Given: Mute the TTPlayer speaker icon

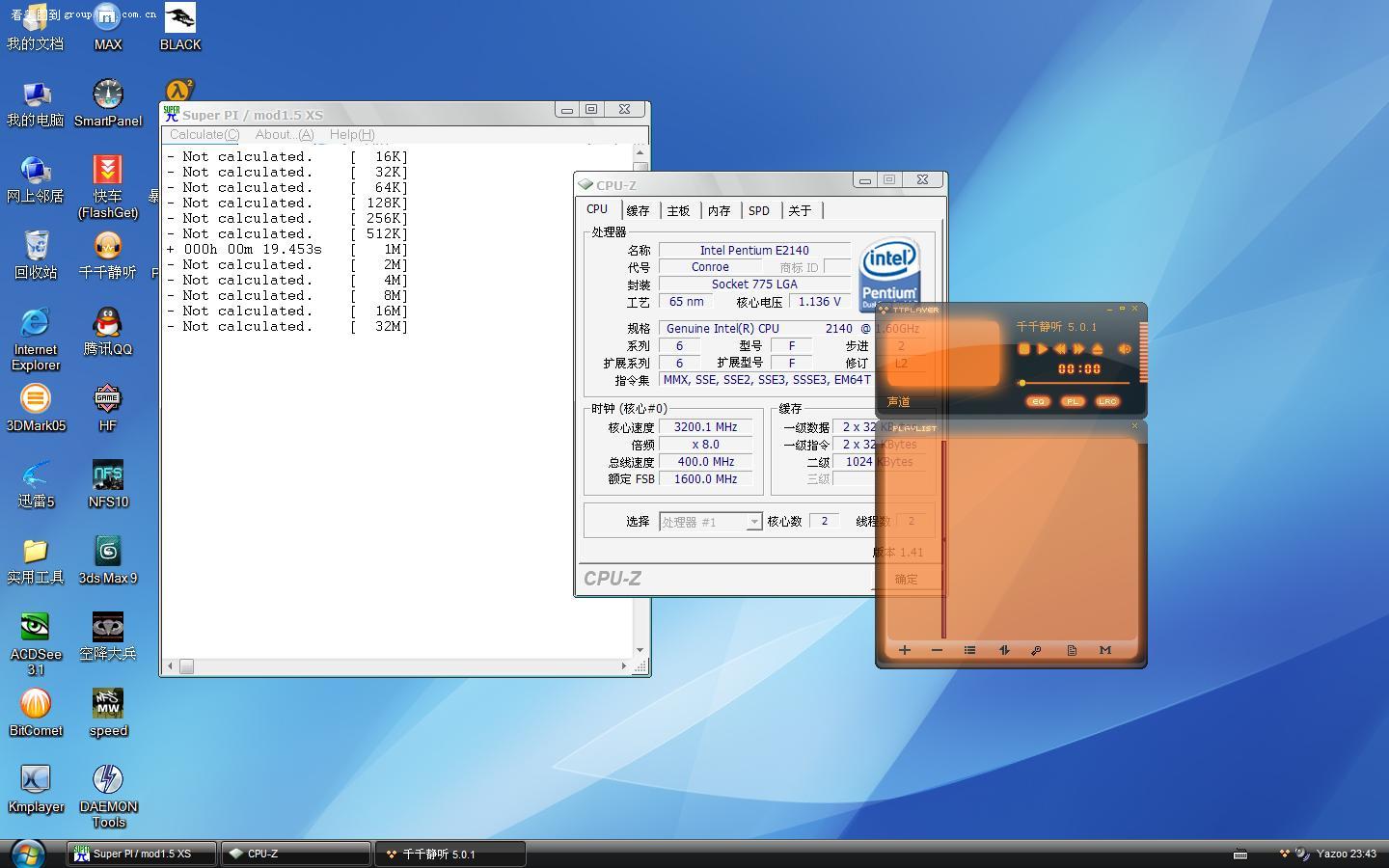Looking at the screenshot, I should point(1124,349).
